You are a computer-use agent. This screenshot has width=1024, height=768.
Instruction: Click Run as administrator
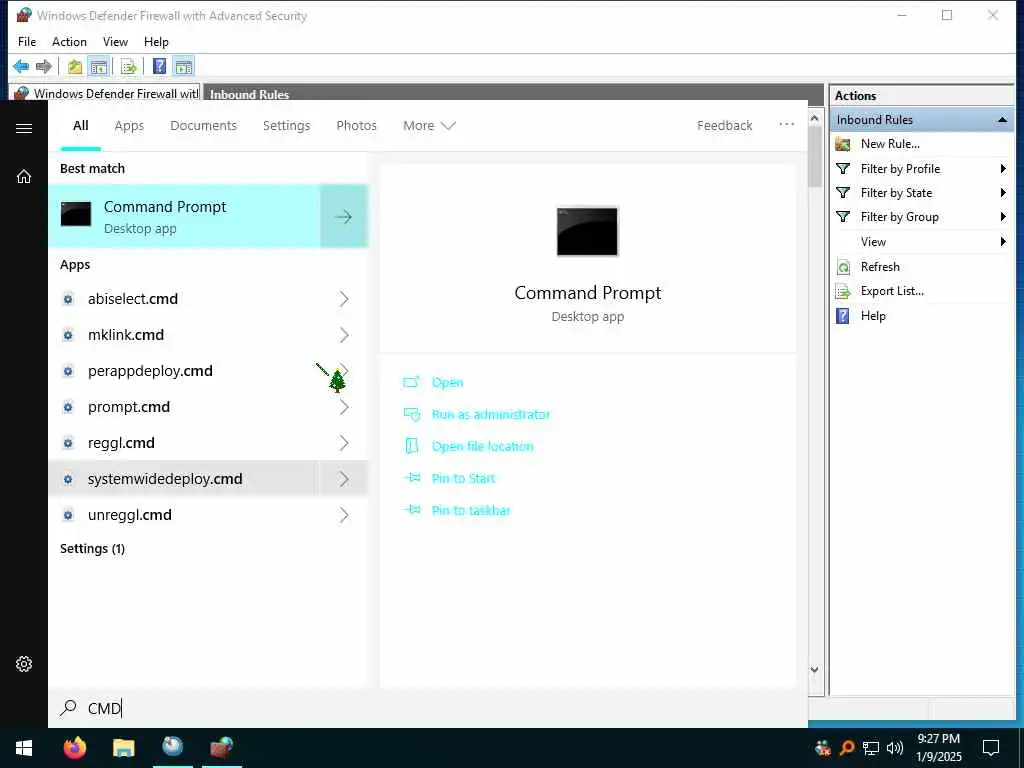(491, 415)
